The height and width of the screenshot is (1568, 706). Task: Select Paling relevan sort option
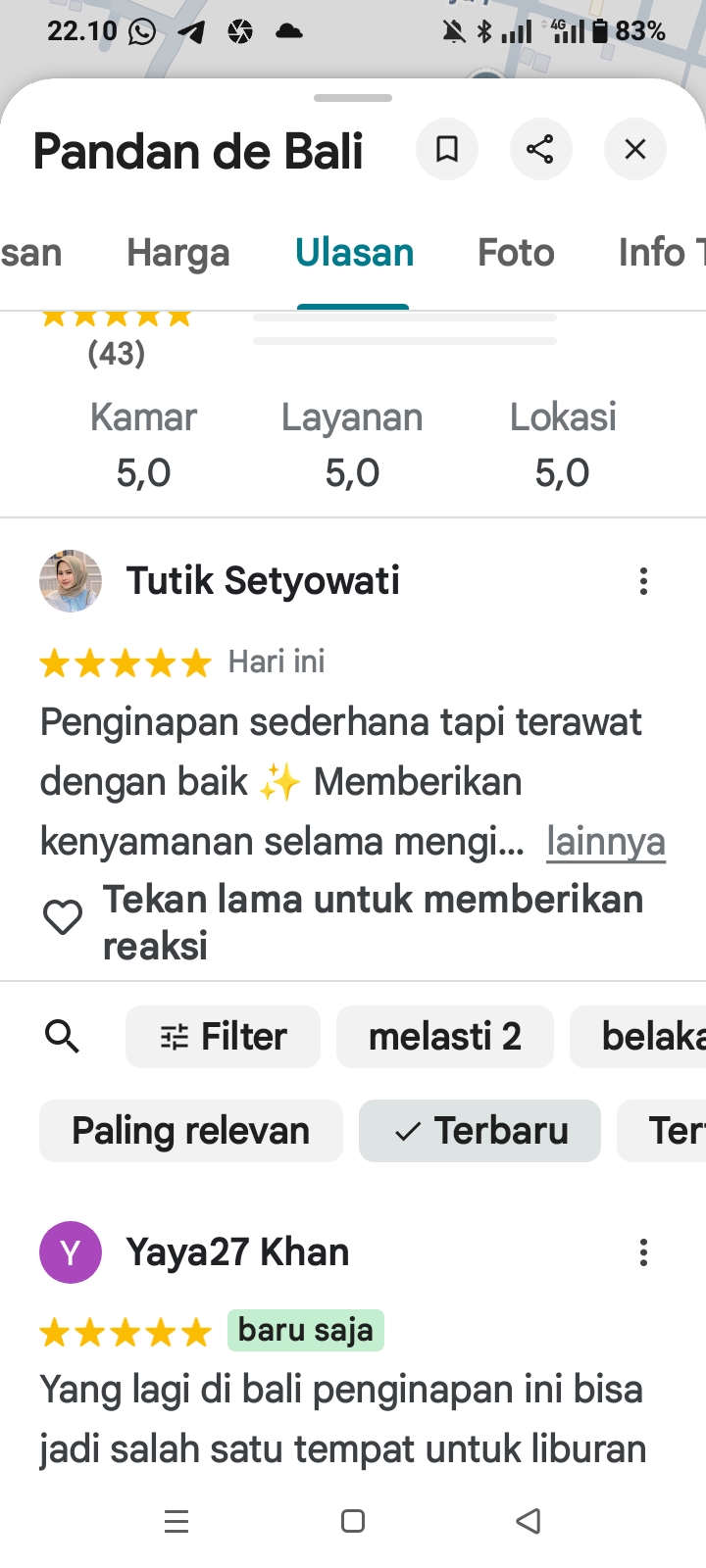pyautogui.click(x=191, y=1131)
